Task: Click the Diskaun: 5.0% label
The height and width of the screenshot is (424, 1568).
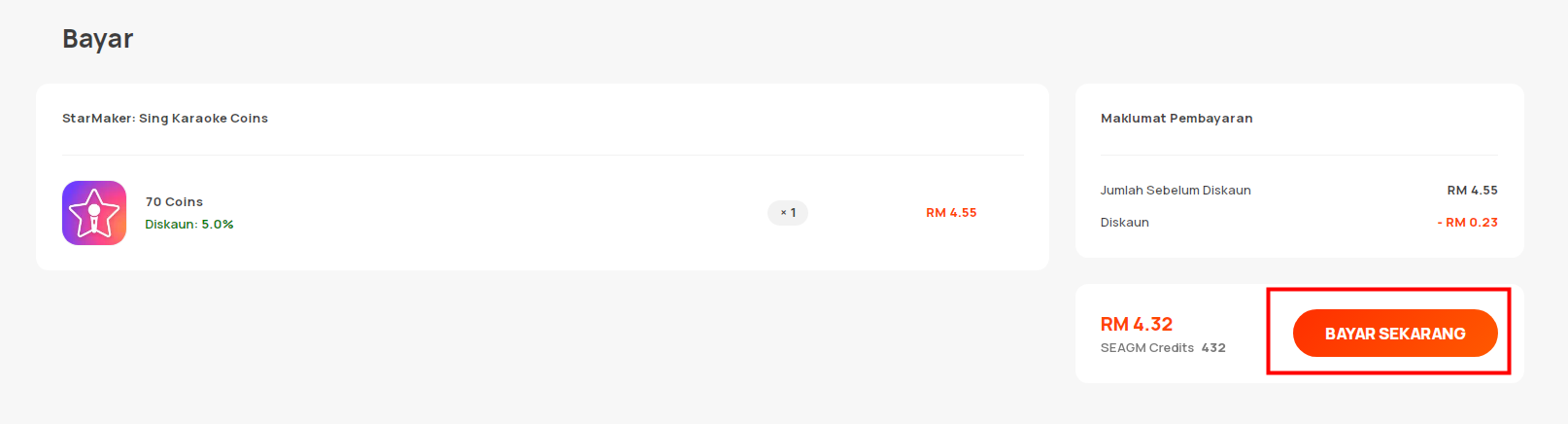Action: click(189, 225)
